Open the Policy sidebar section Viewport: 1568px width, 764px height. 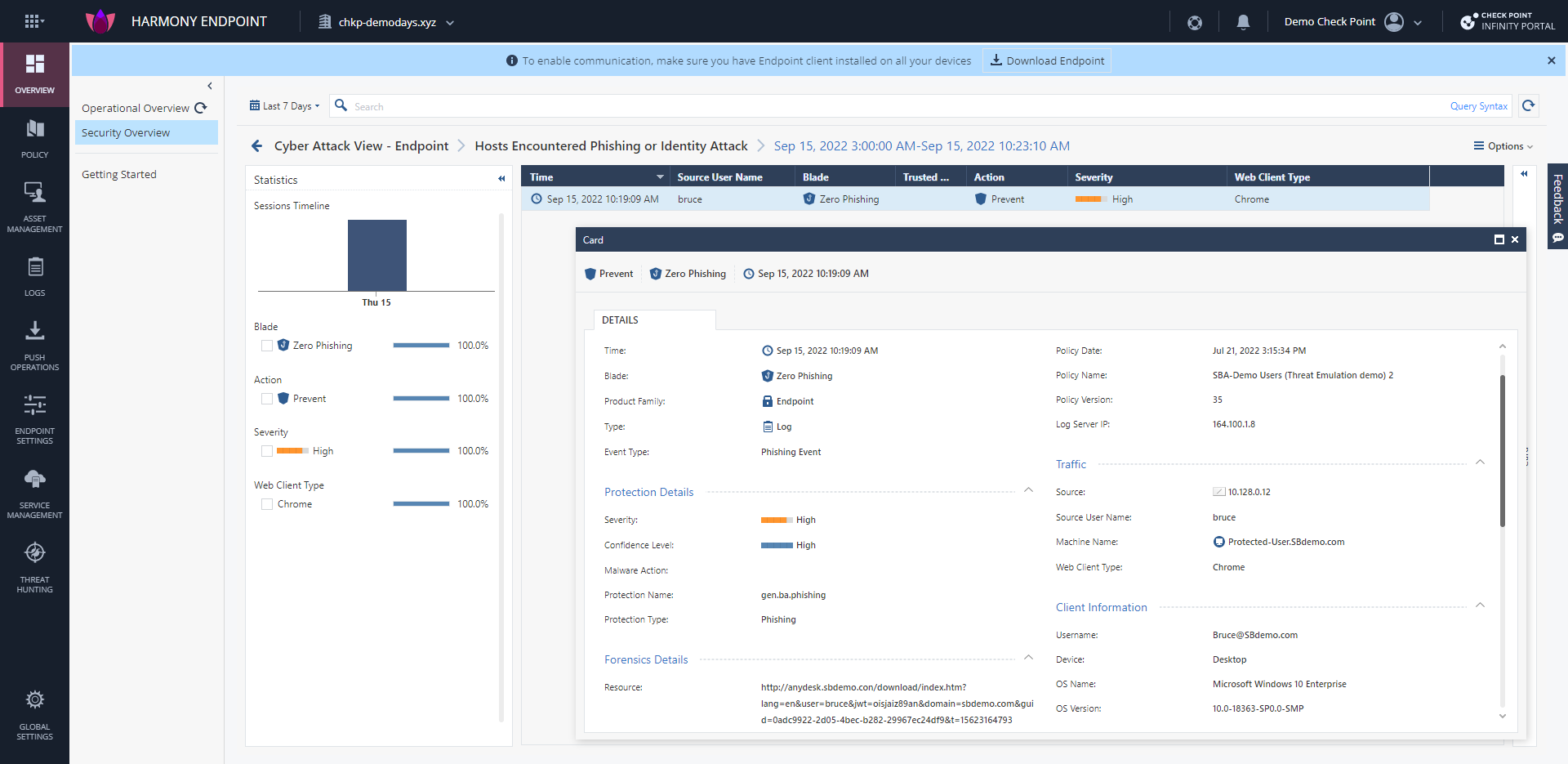click(34, 139)
